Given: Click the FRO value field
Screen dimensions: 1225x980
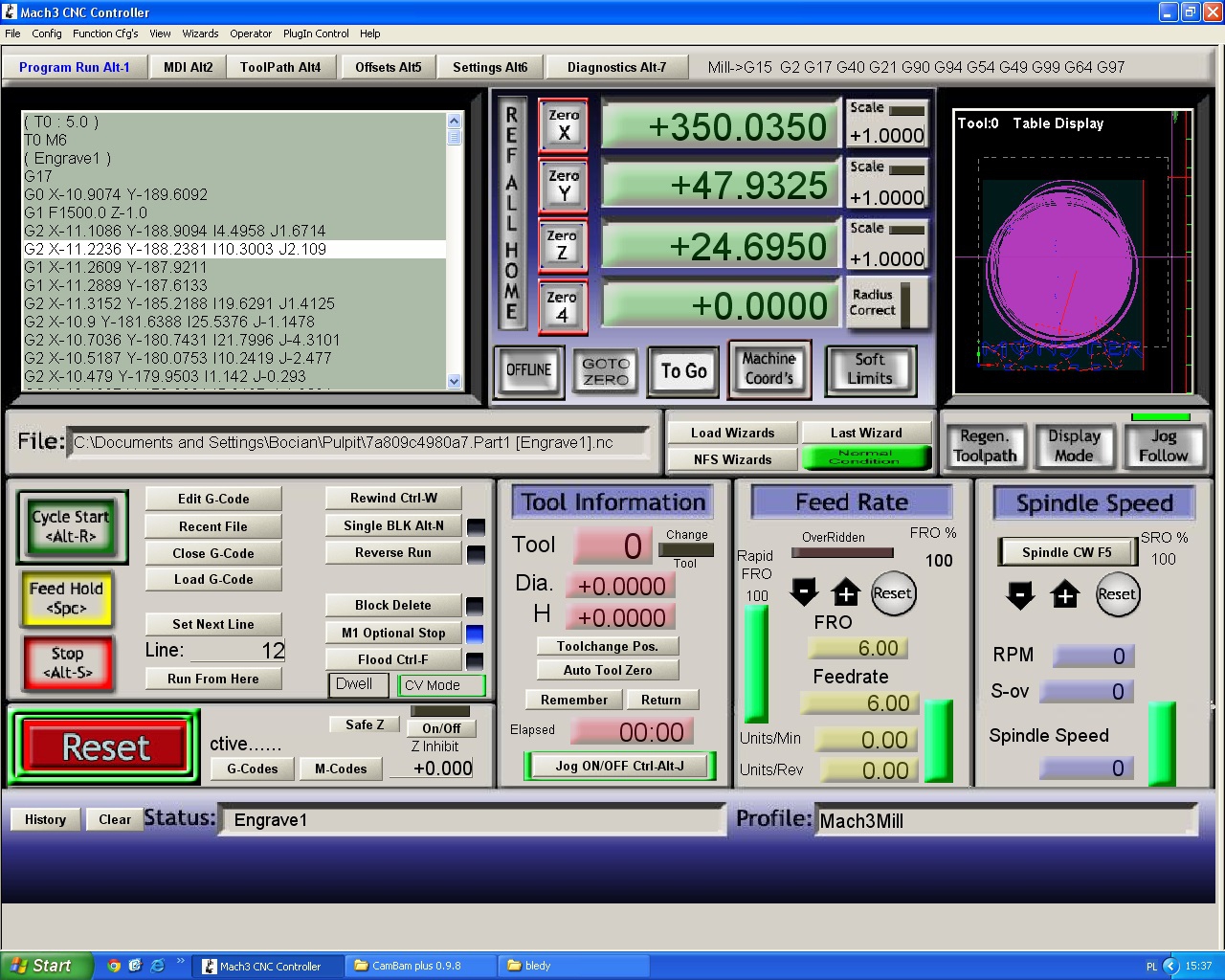Looking at the screenshot, I should point(858,648).
